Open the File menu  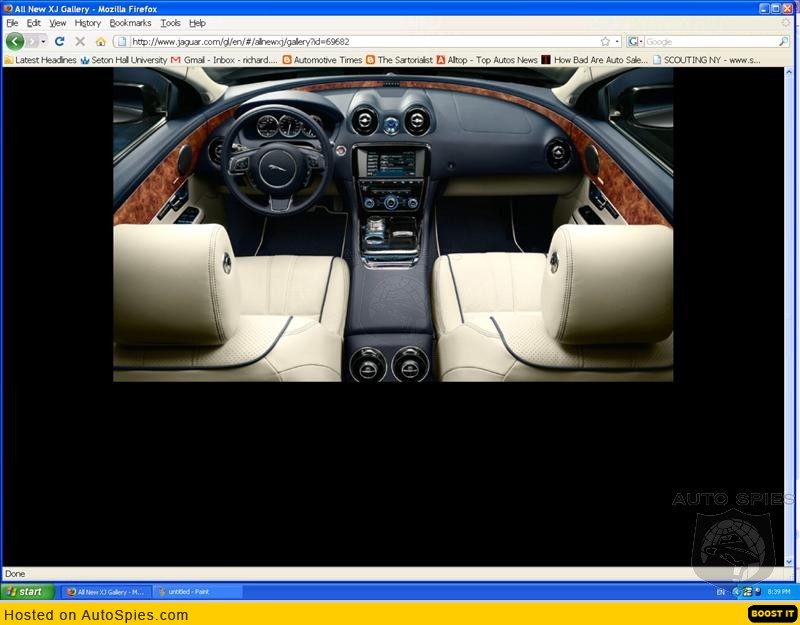tap(12, 23)
